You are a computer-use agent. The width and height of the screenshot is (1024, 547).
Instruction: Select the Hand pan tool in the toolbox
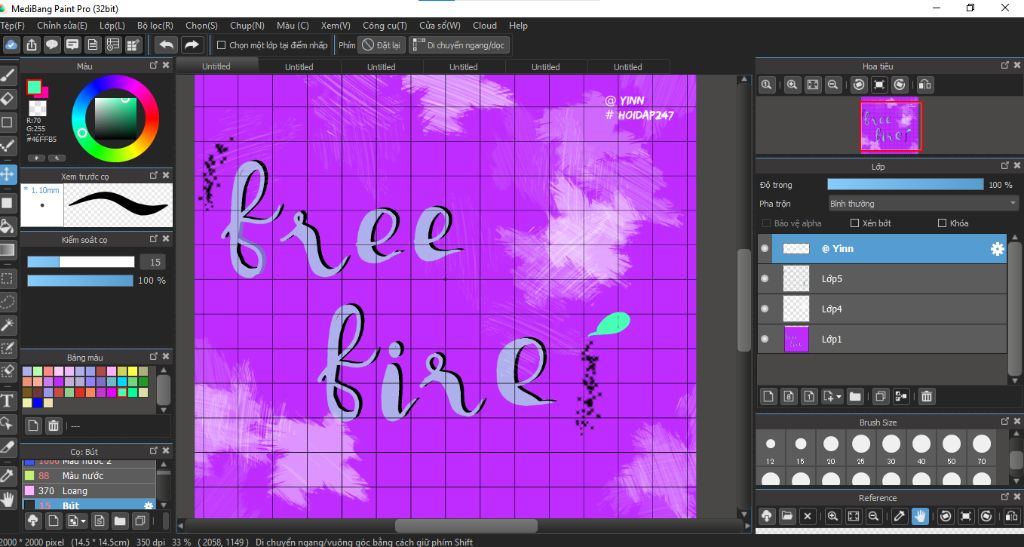click(7, 499)
